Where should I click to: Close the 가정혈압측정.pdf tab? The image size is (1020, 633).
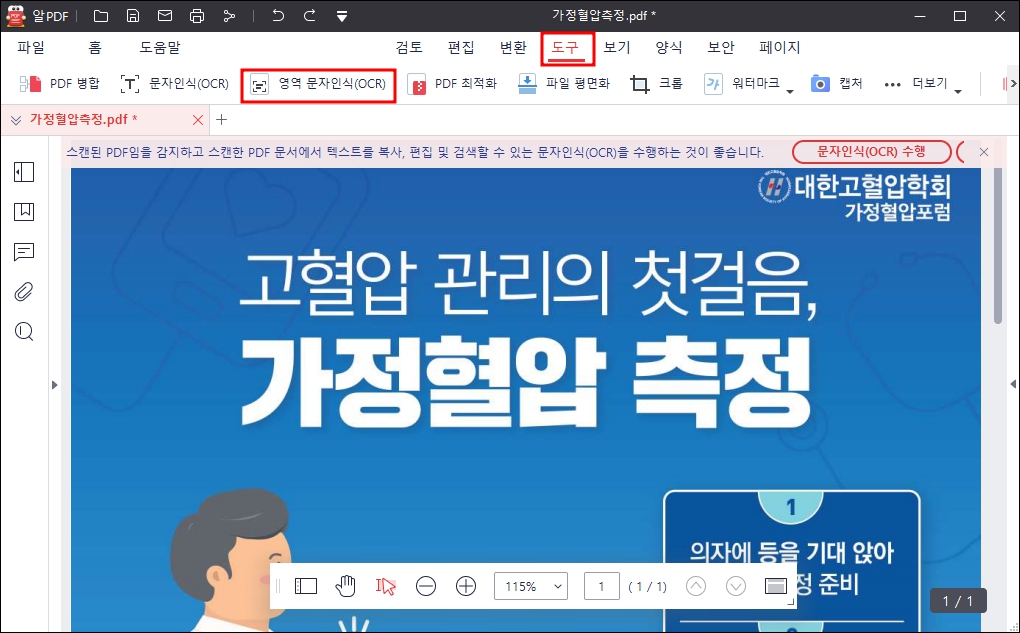pos(198,120)
